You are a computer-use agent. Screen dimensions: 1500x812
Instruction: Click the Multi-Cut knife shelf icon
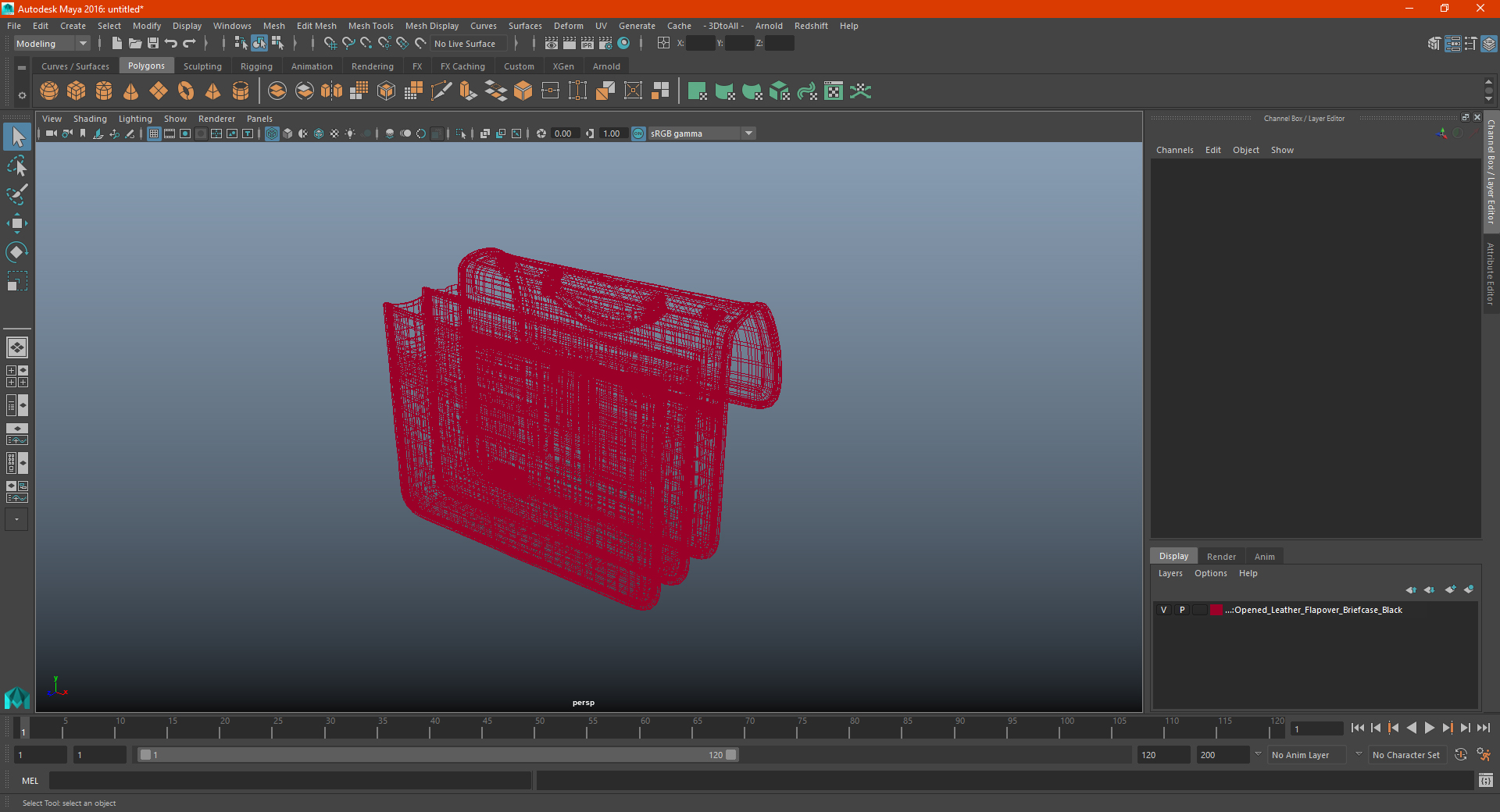point(441,91)
